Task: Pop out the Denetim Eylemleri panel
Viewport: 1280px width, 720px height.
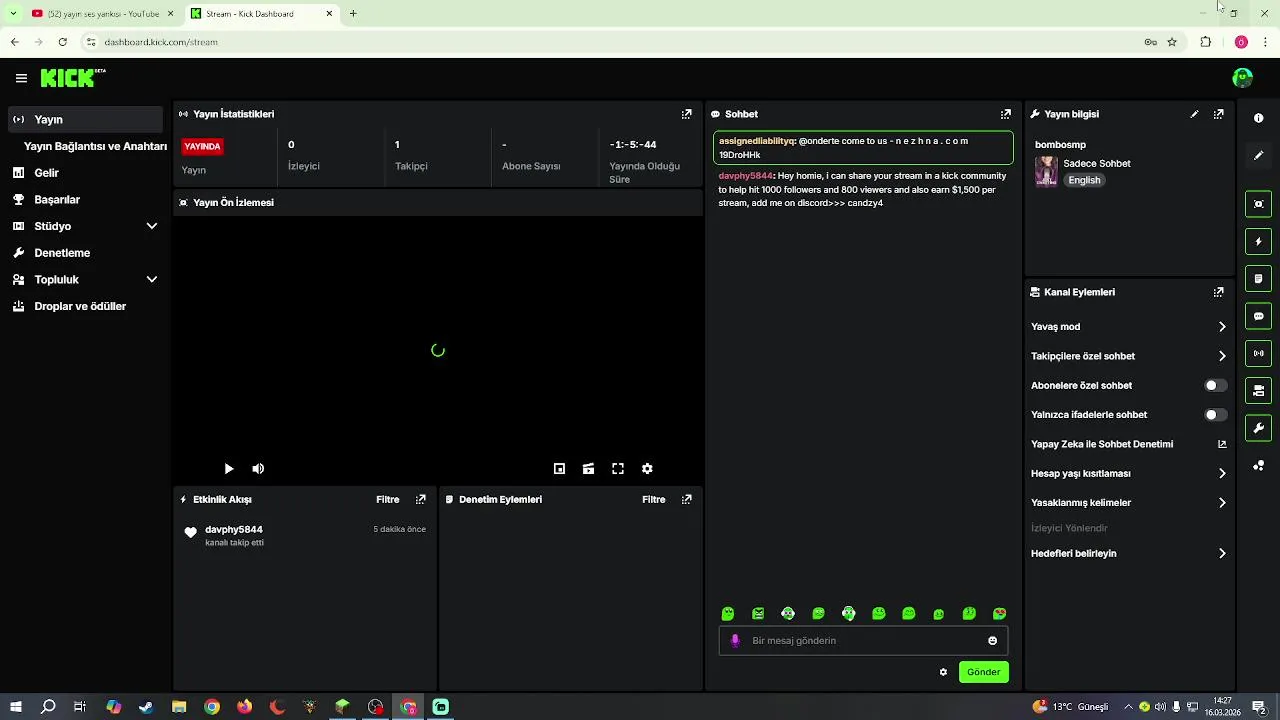Action: click(686, 499)
